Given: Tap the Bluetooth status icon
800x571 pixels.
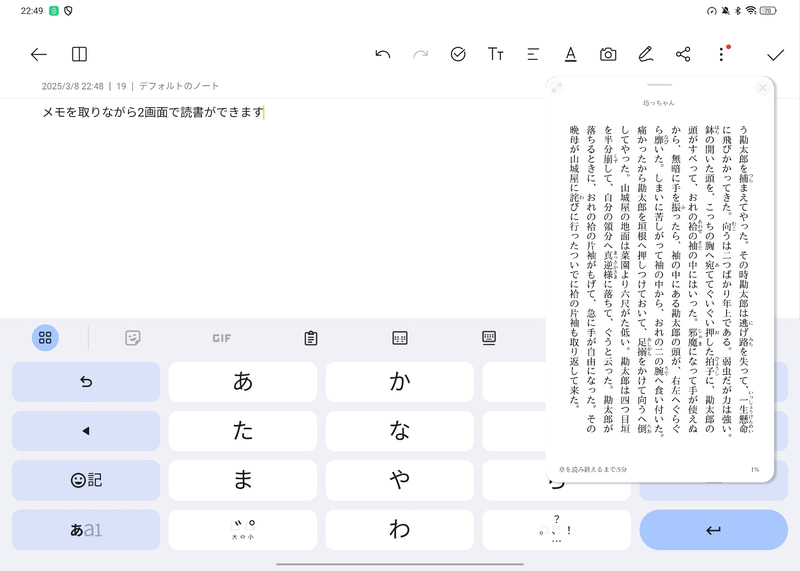Looking at the screenshot, I should 738,11.
